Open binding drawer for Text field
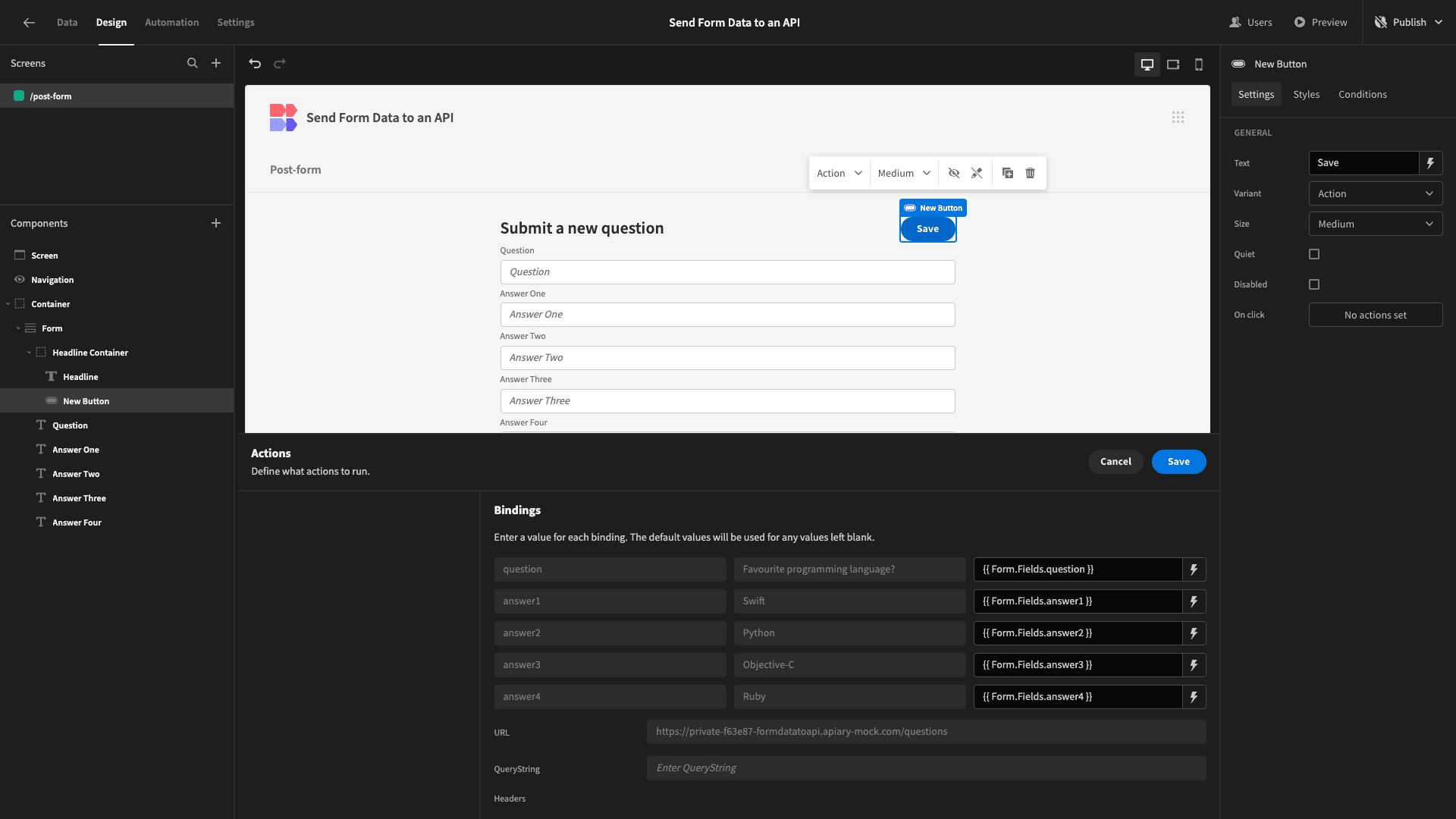 click(x=1431, y=163)
